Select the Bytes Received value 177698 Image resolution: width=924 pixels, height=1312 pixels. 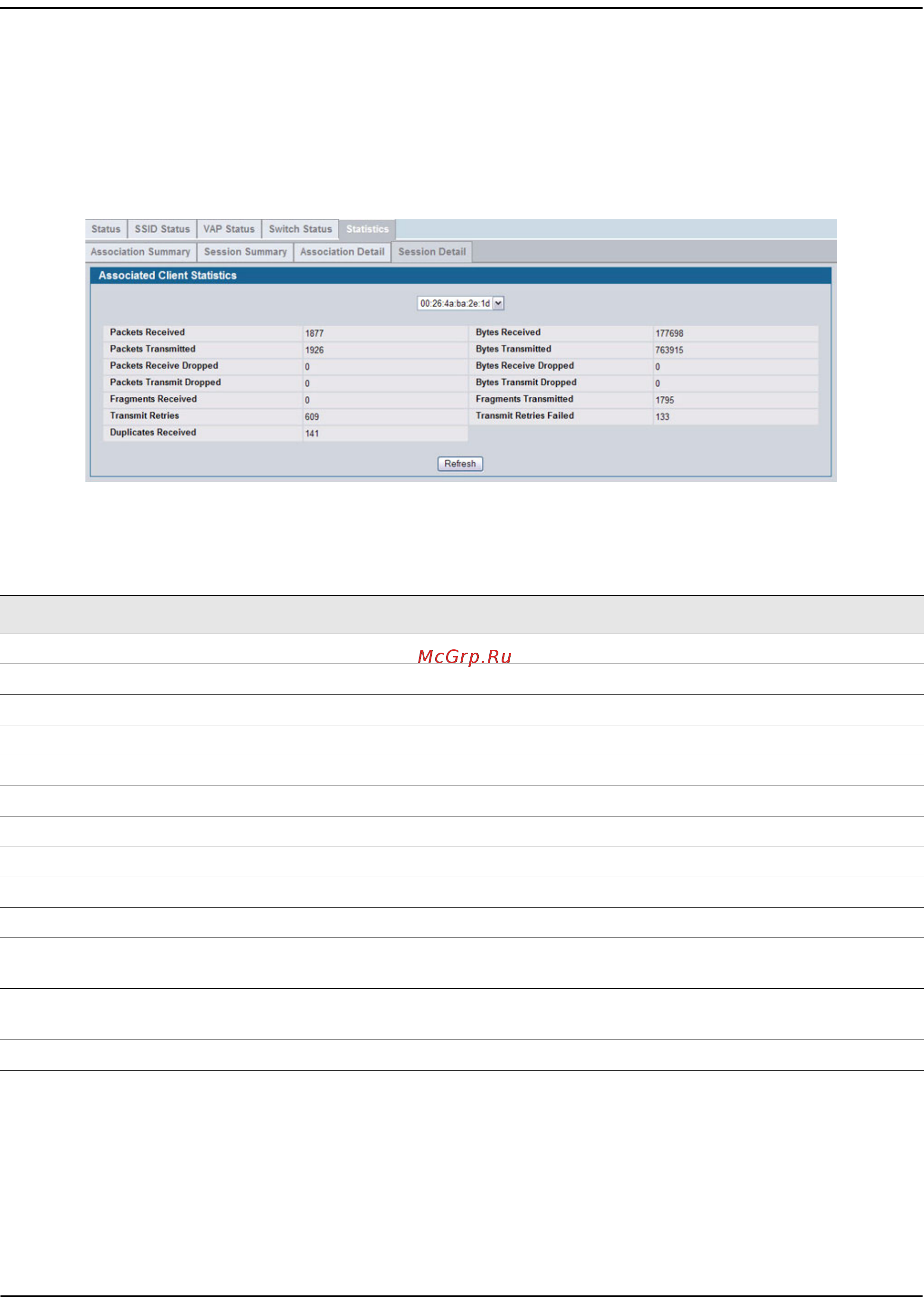[669, 333]
